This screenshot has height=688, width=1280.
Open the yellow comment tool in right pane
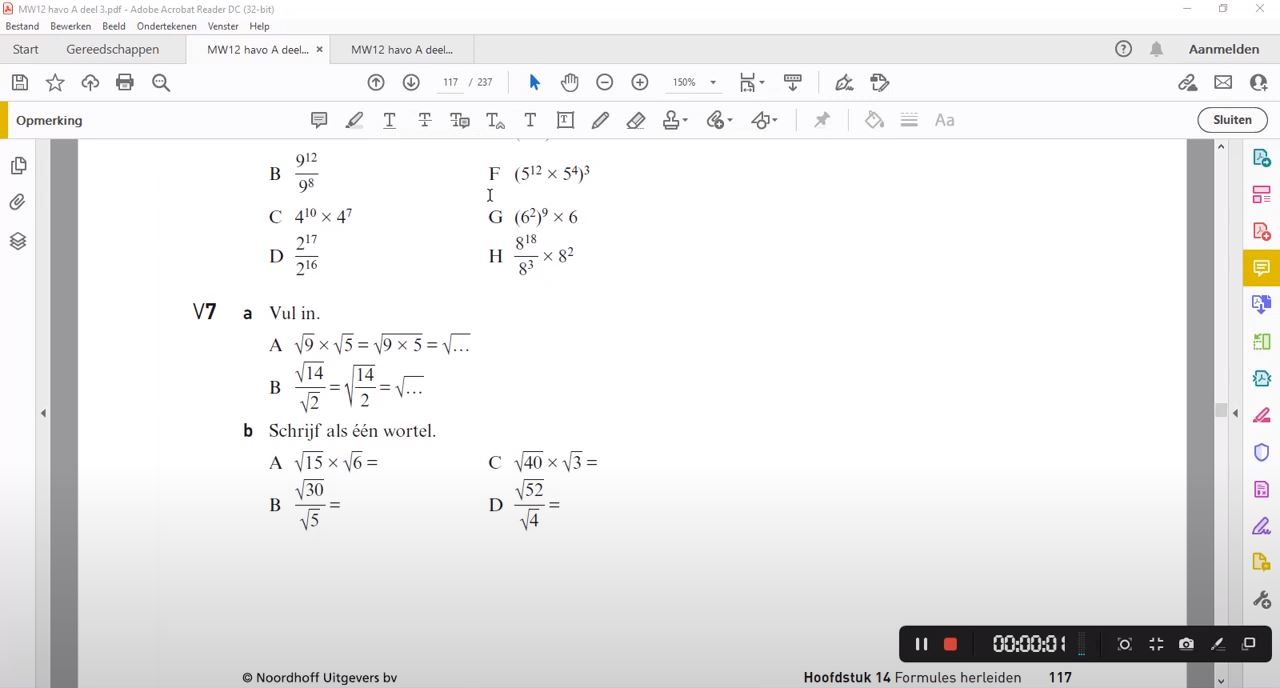(1262, 268)
